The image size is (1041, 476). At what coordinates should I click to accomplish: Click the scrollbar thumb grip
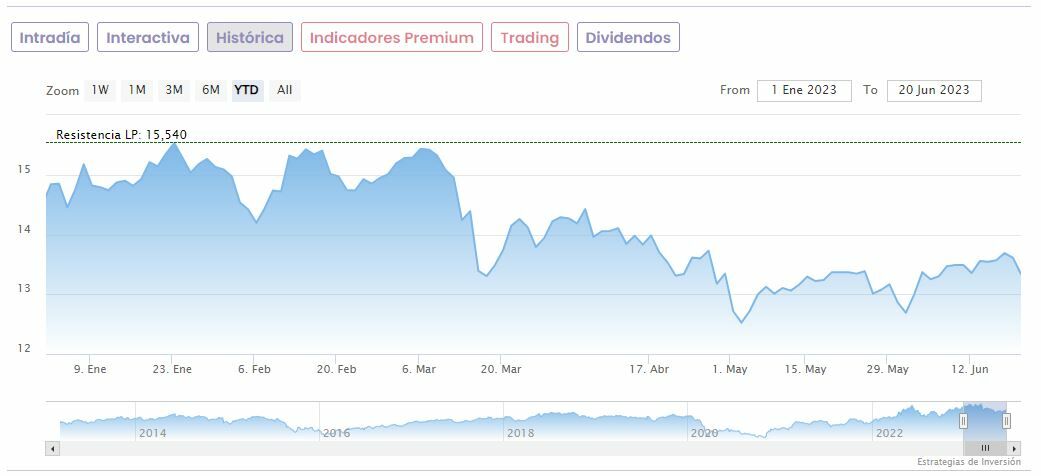click(x=985, y=448)
